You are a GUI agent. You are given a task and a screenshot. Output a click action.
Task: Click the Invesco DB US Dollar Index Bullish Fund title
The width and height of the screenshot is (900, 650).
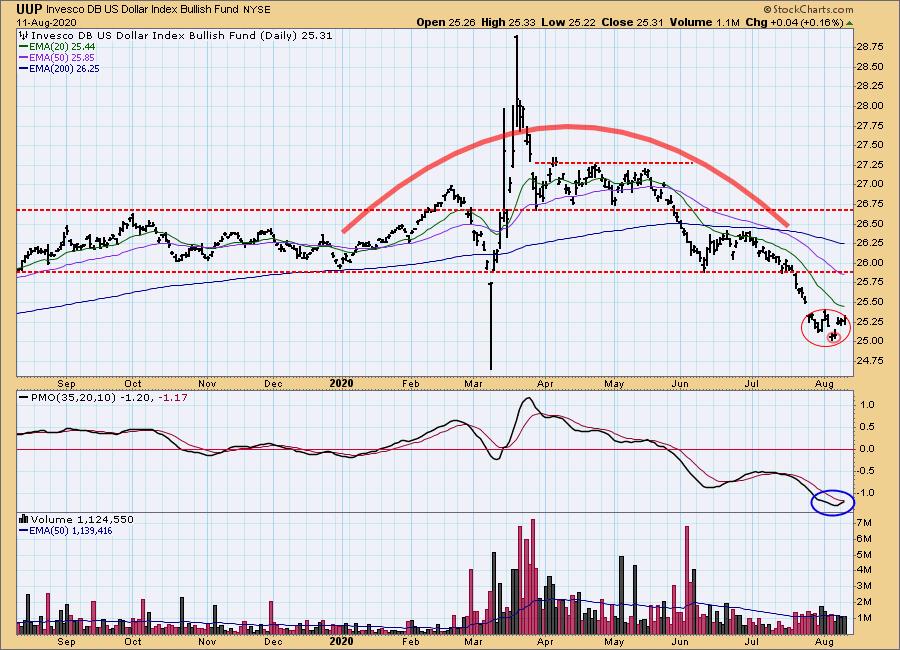(143, 10)
